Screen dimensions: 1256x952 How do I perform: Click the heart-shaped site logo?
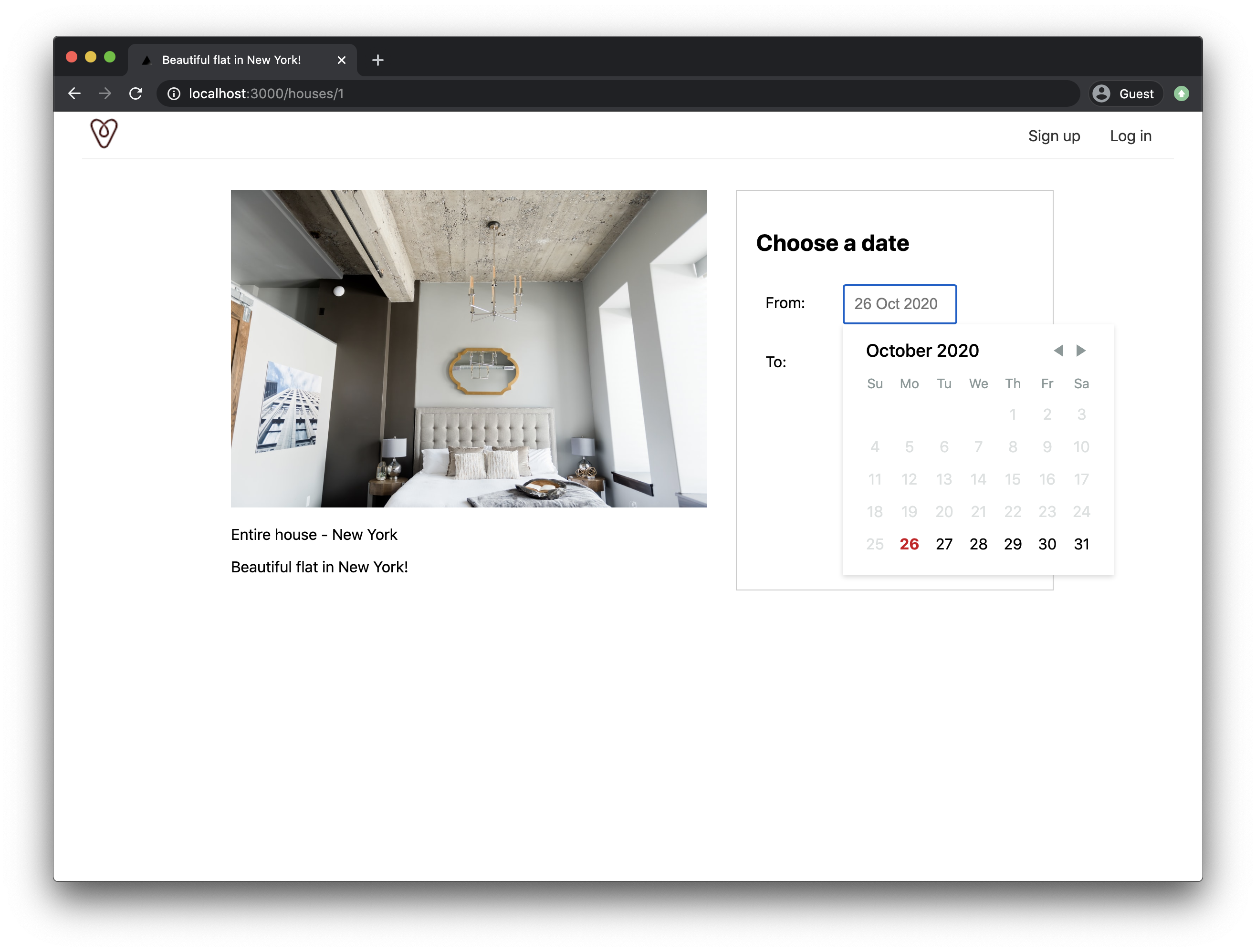[104, 134]
